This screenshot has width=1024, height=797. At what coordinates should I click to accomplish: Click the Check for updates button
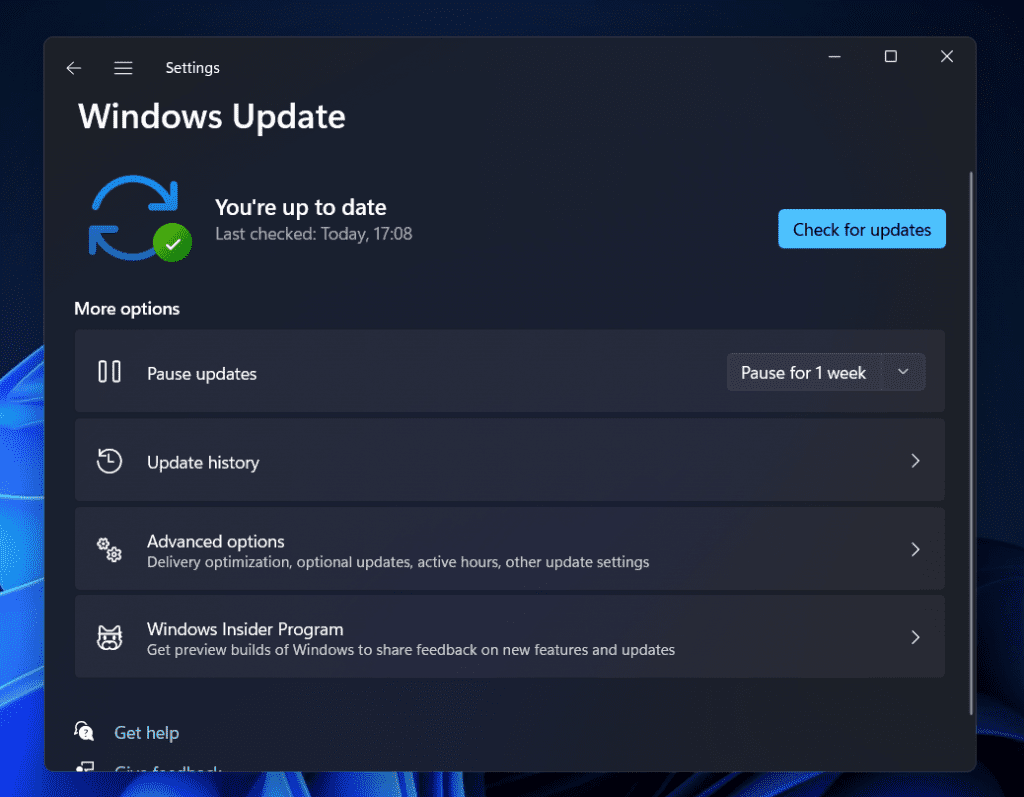[861, 229]
